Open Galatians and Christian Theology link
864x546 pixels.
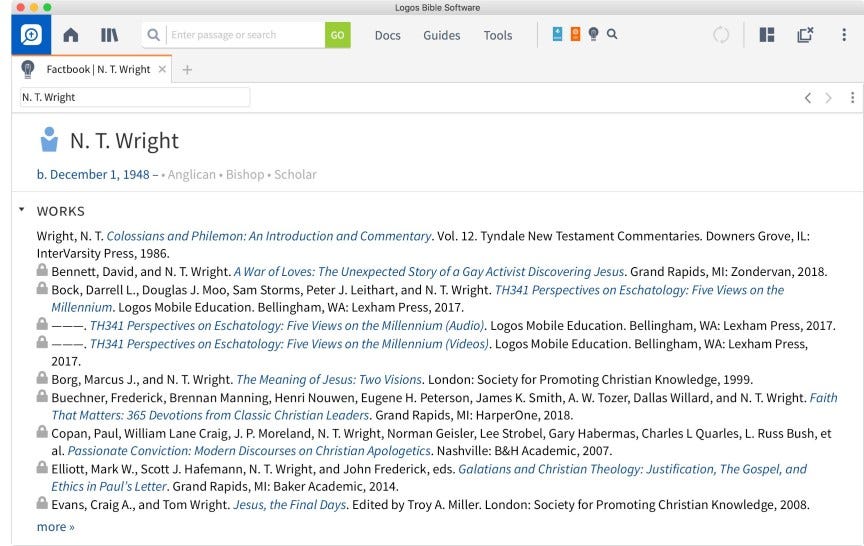pos(632,469)
